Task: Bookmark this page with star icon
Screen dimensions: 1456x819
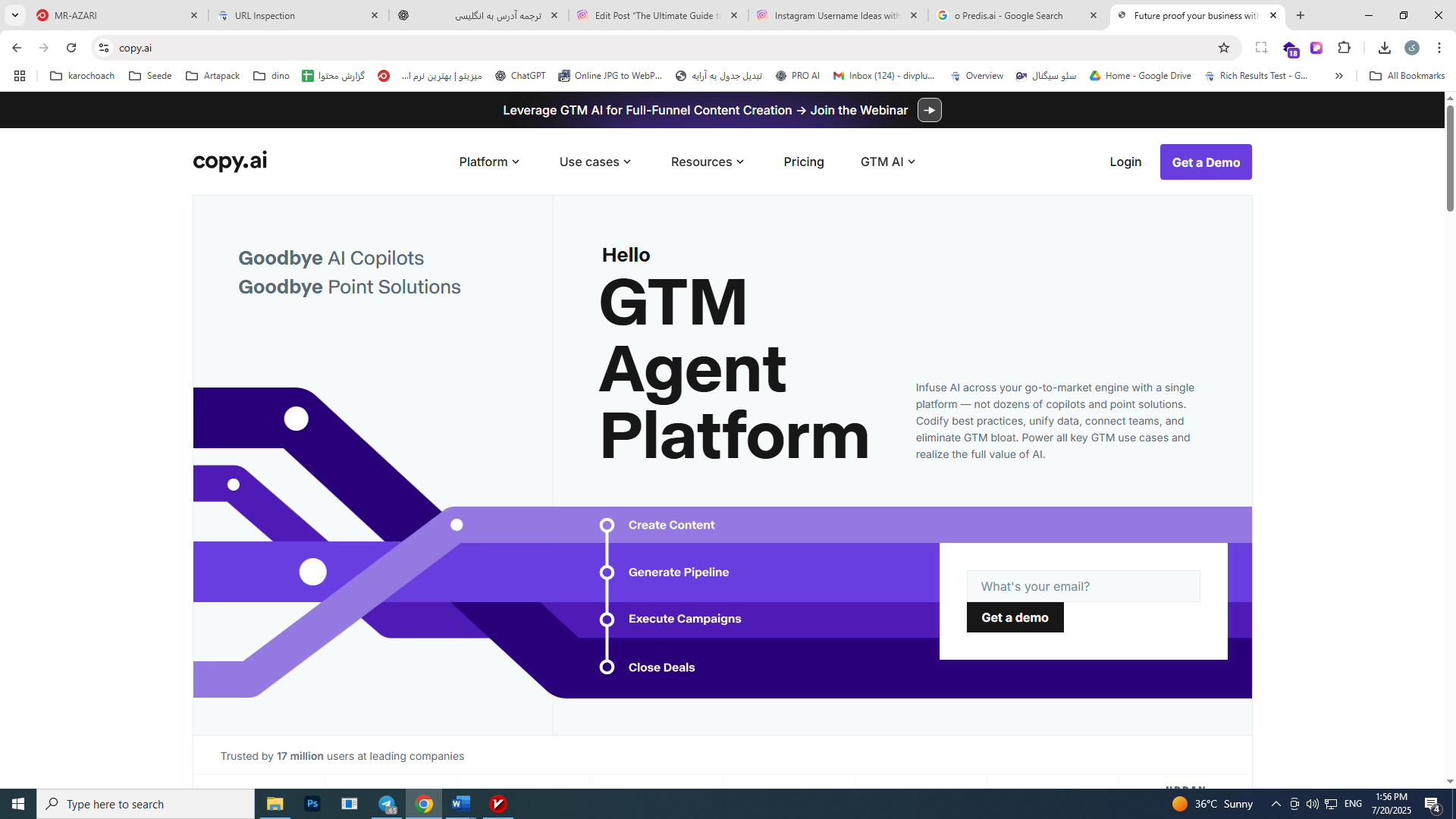Action: pos(1224,48)
